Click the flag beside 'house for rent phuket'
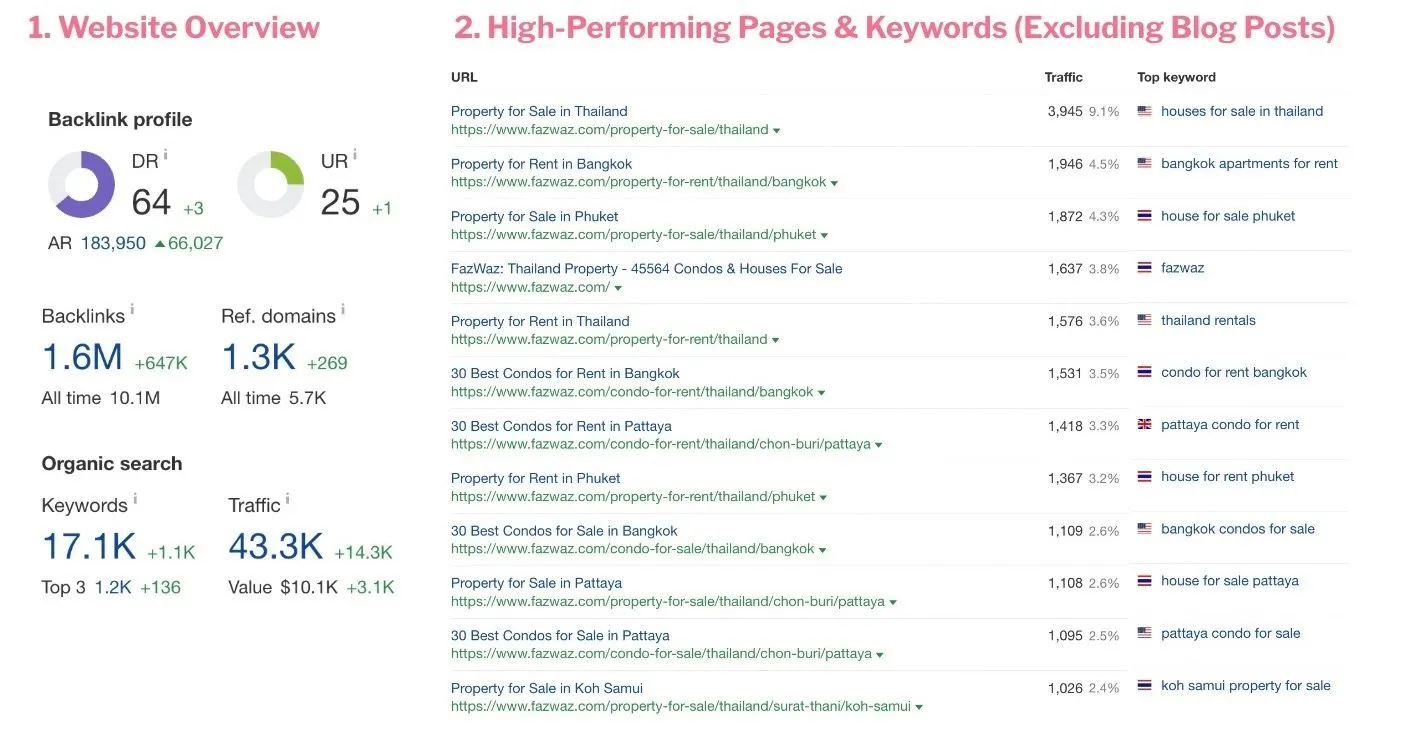The height and width of the screenshot is (747, 1402). click(1145, 477)
